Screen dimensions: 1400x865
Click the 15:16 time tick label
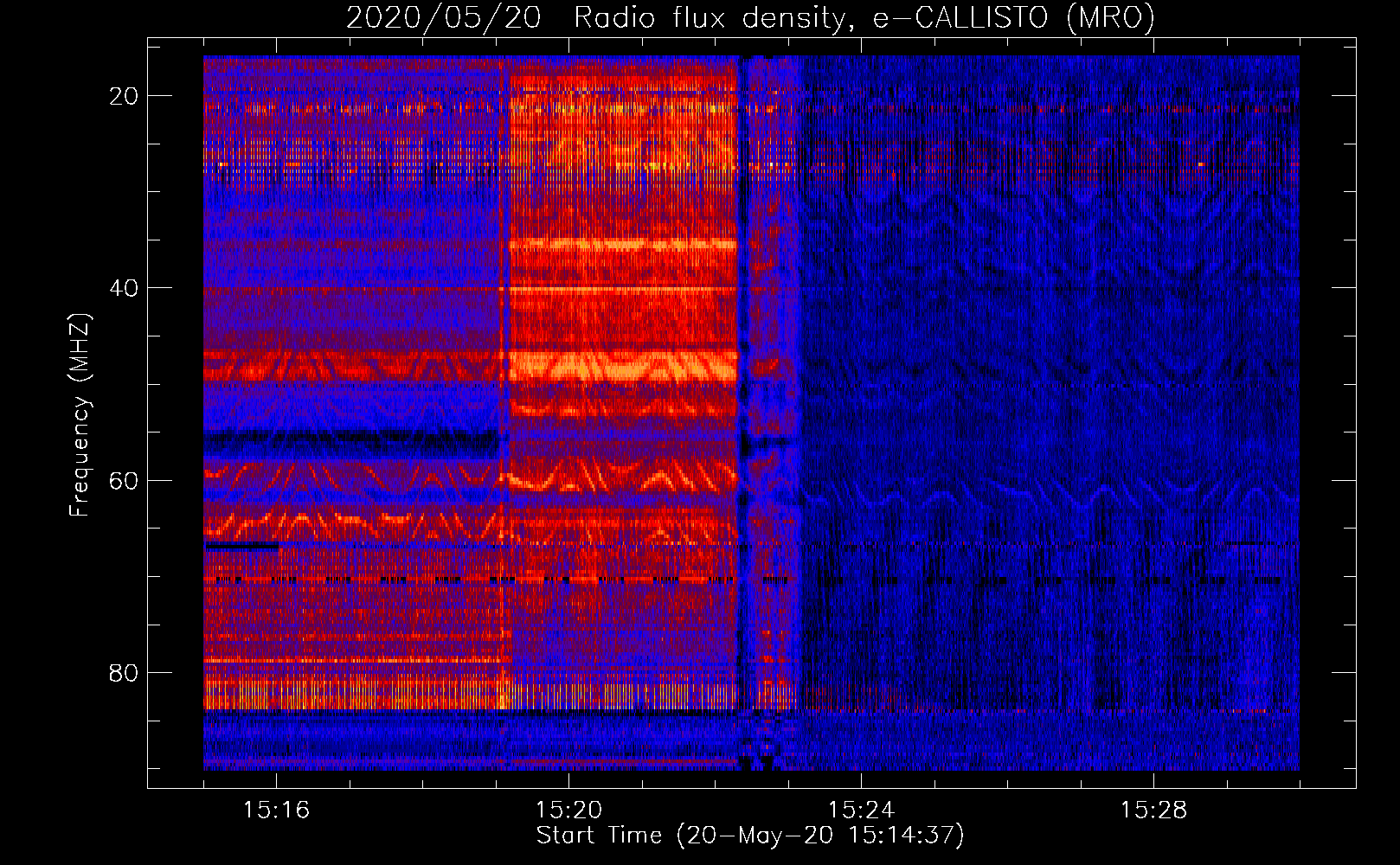[276, 810]
